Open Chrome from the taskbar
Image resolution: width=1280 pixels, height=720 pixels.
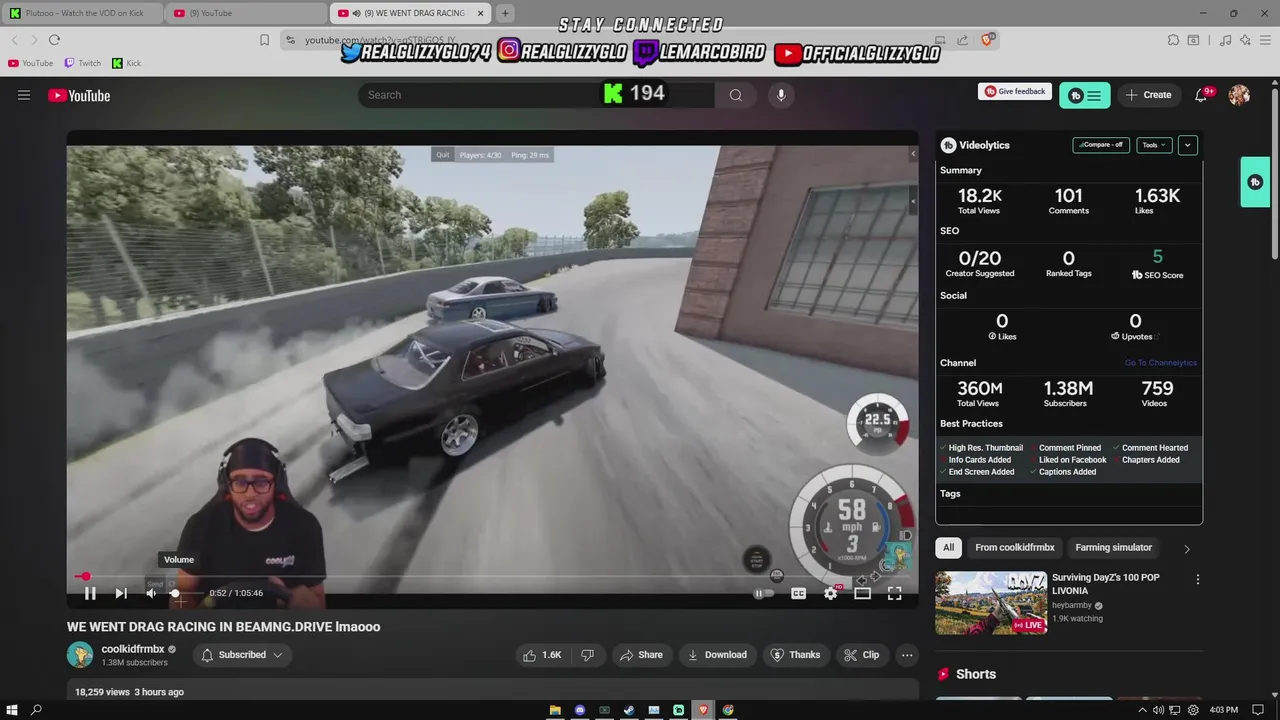[728, 710]
